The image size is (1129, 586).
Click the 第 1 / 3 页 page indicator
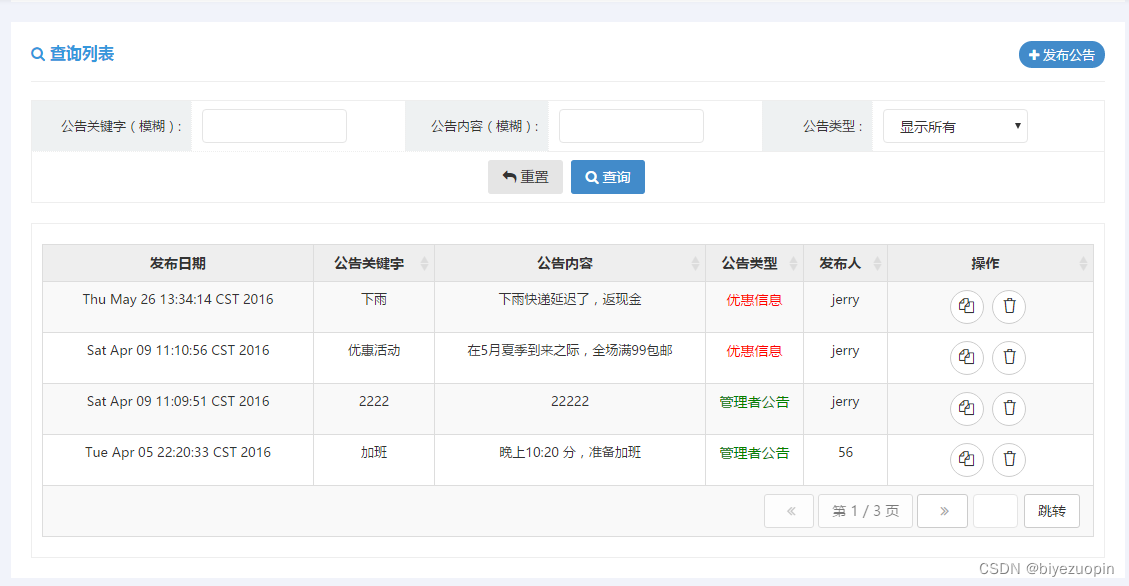point(865,511)
